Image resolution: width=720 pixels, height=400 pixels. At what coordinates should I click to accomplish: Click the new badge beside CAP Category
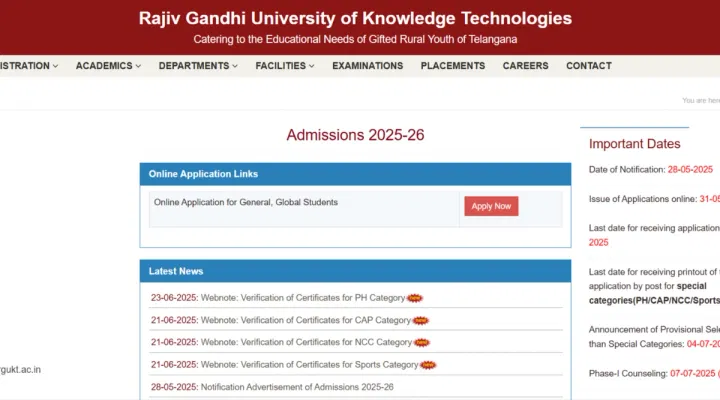click(421, 321)
